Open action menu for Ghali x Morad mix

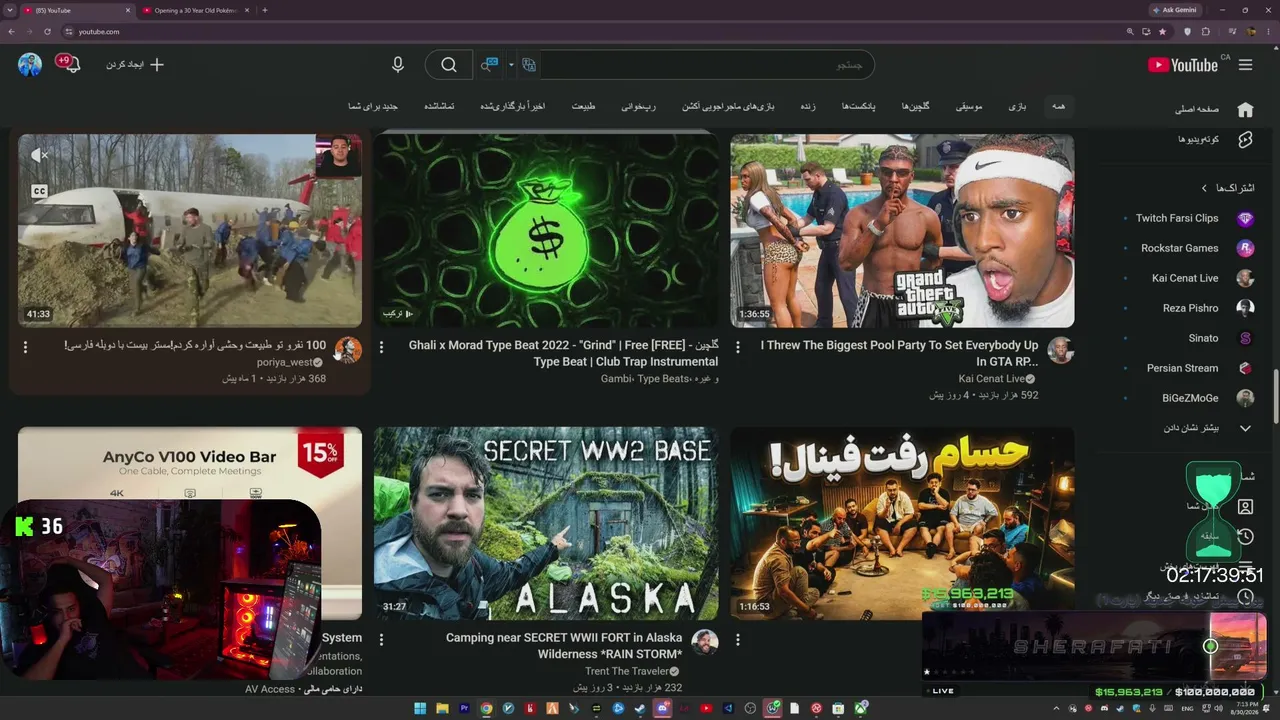coord(382,347)
